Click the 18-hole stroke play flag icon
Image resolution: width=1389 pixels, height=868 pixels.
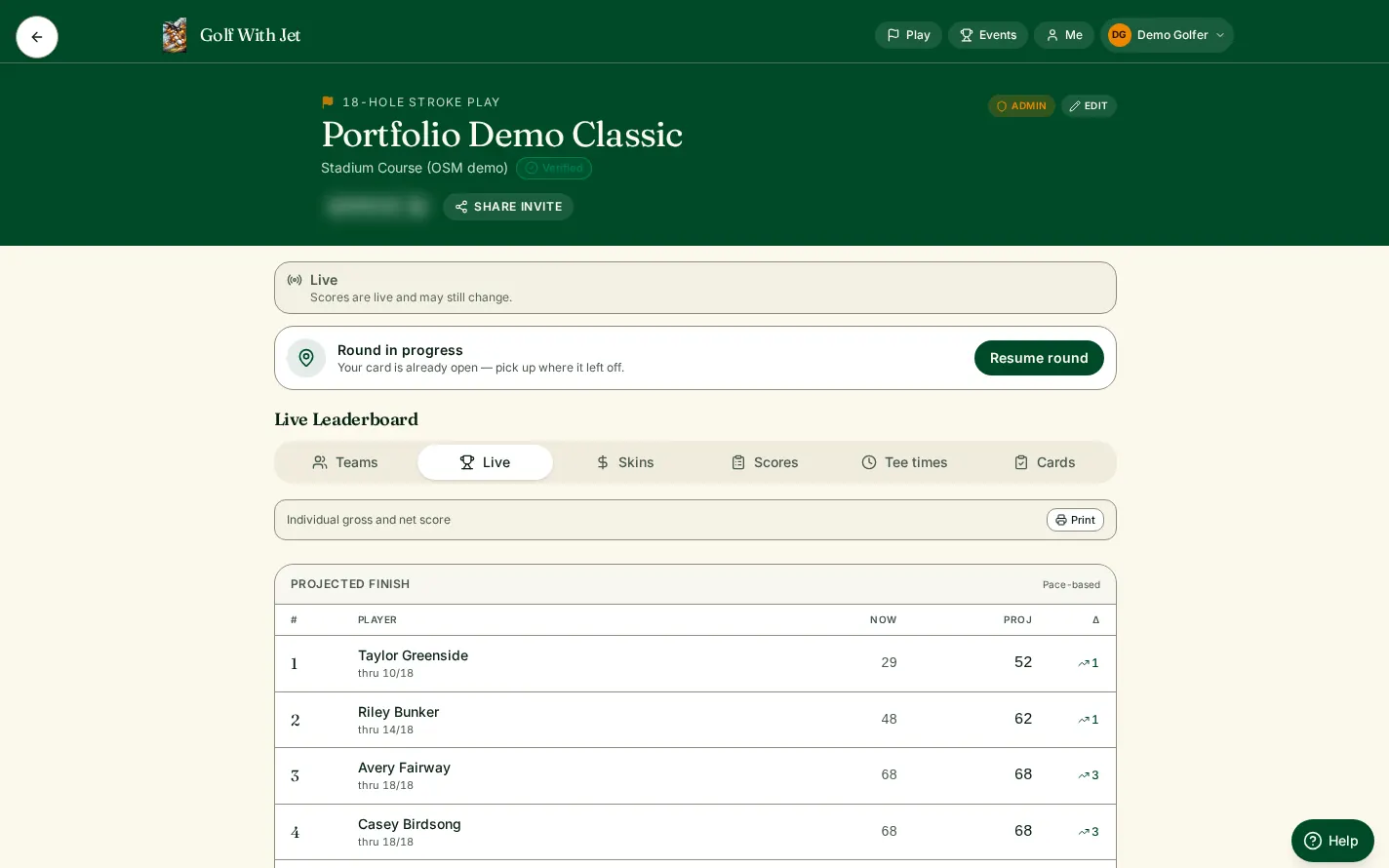[x=328, y=101]
